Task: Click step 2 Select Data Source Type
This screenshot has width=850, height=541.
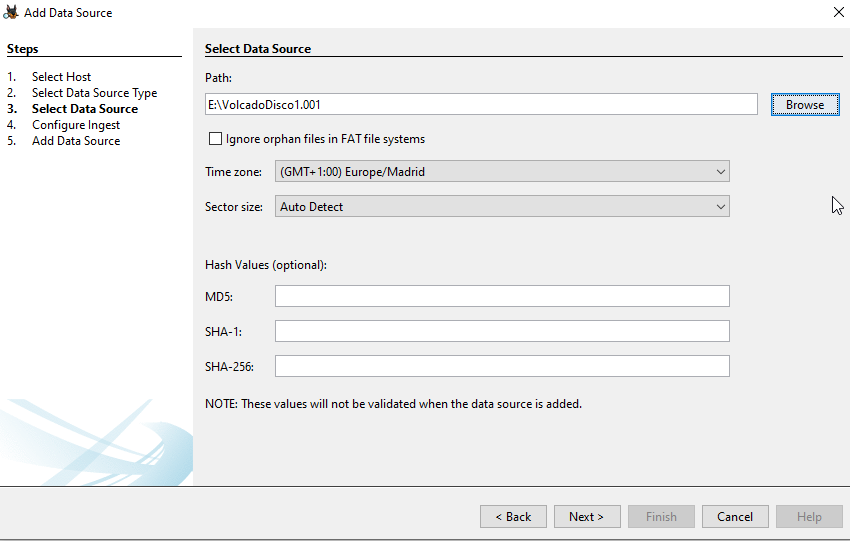Action: coord(94,93)
